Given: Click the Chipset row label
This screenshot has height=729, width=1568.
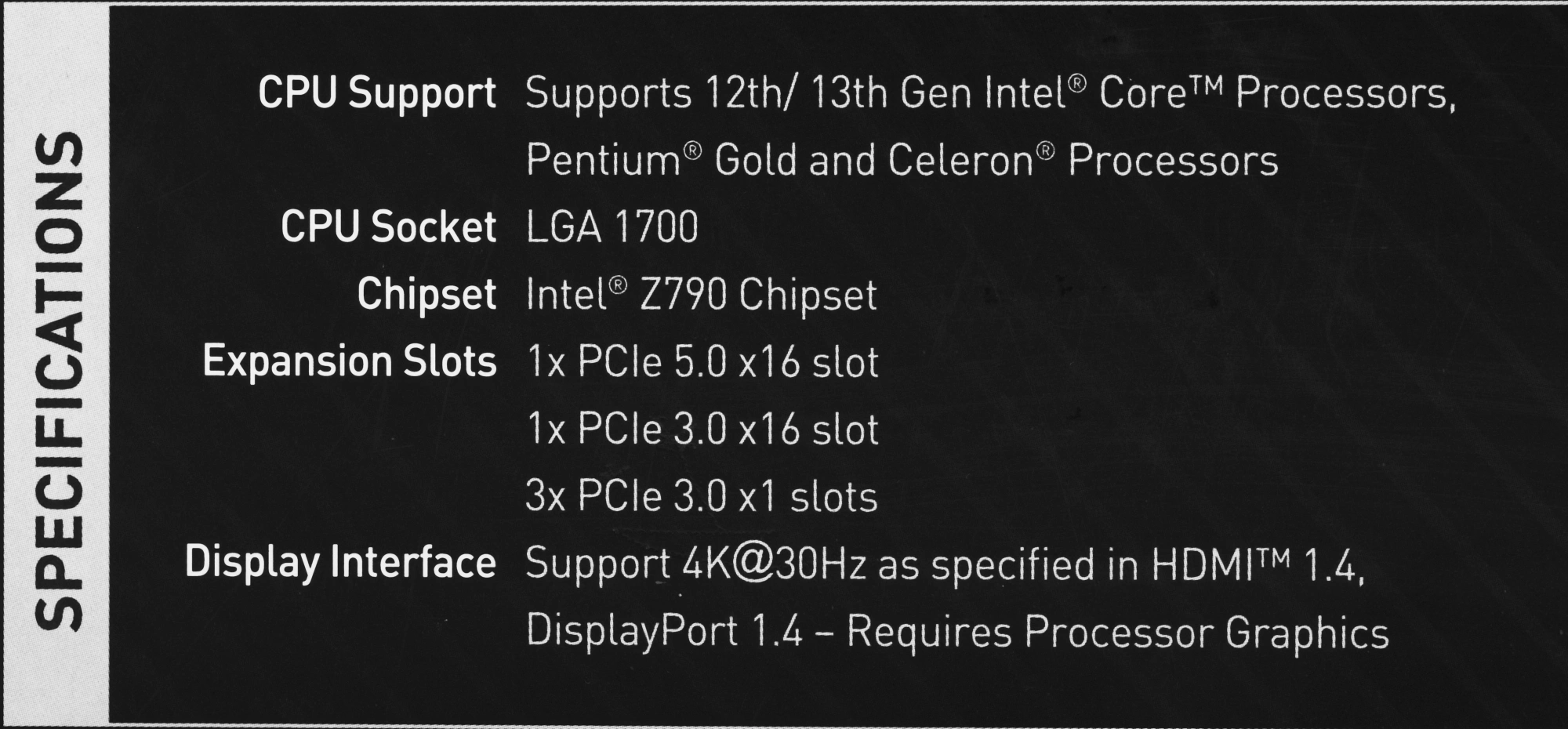Looking at the screenshot, I should click(426, 296).
